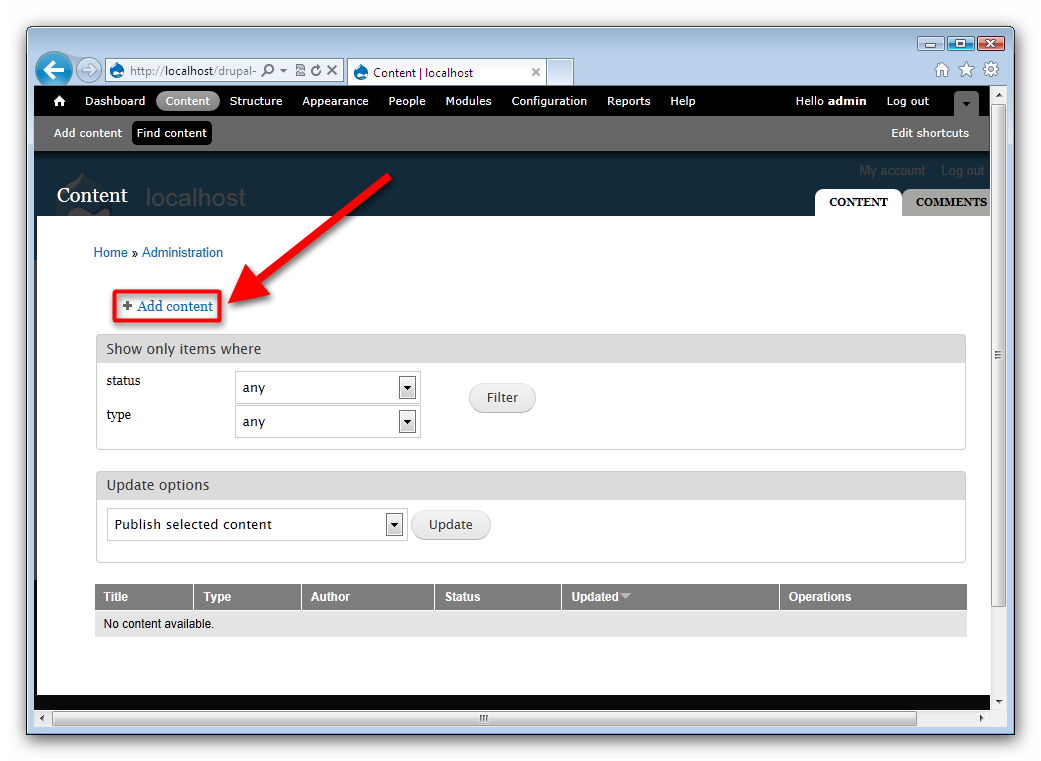Click the browser Back arrow button

(54, 70)
